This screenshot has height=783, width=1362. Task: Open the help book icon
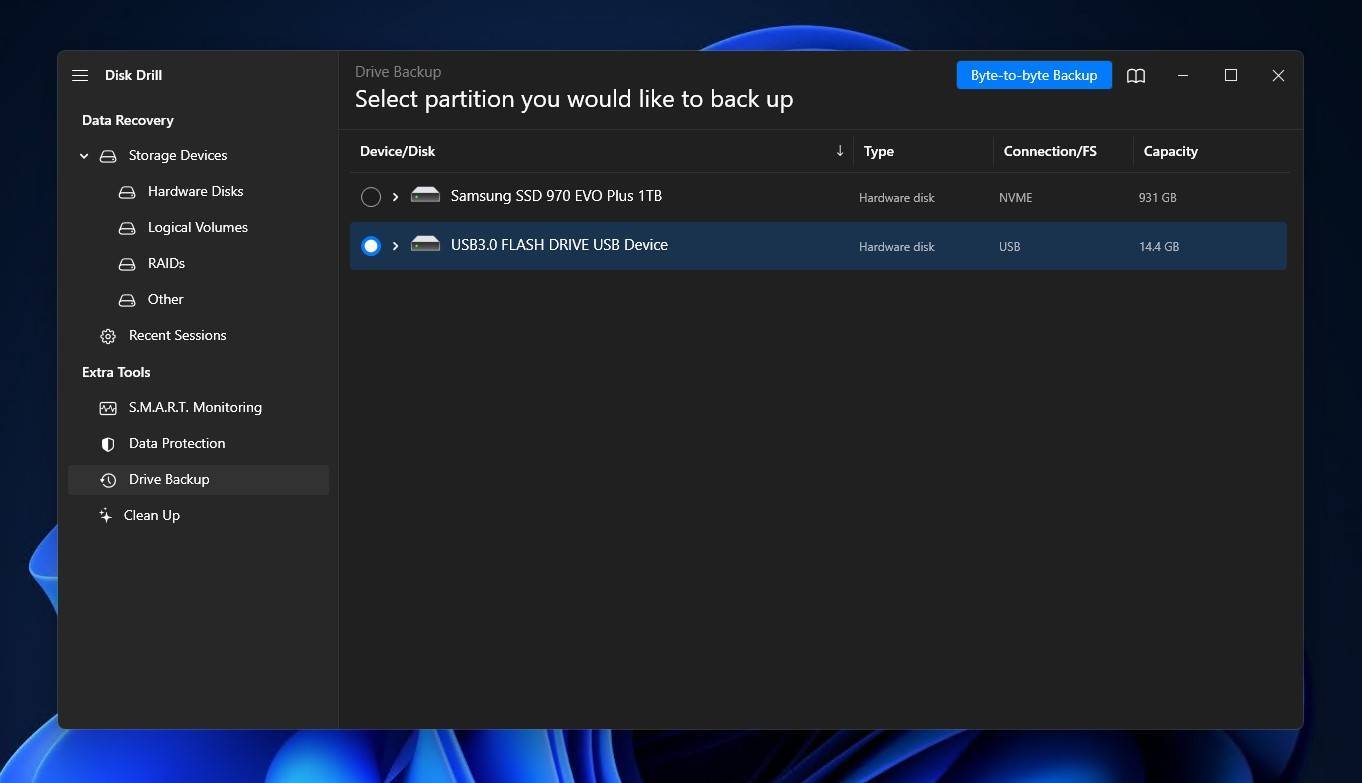[x=1136, y=76]
